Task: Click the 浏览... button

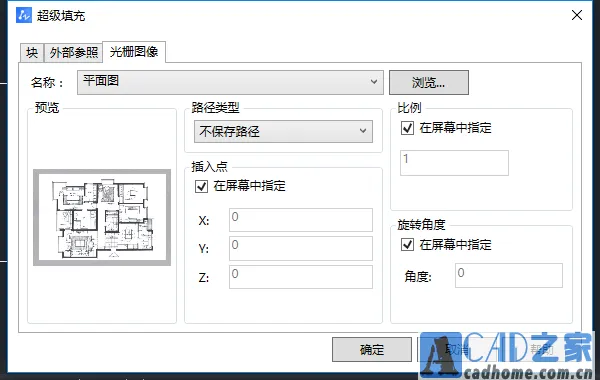Action: tap(429, 82)
